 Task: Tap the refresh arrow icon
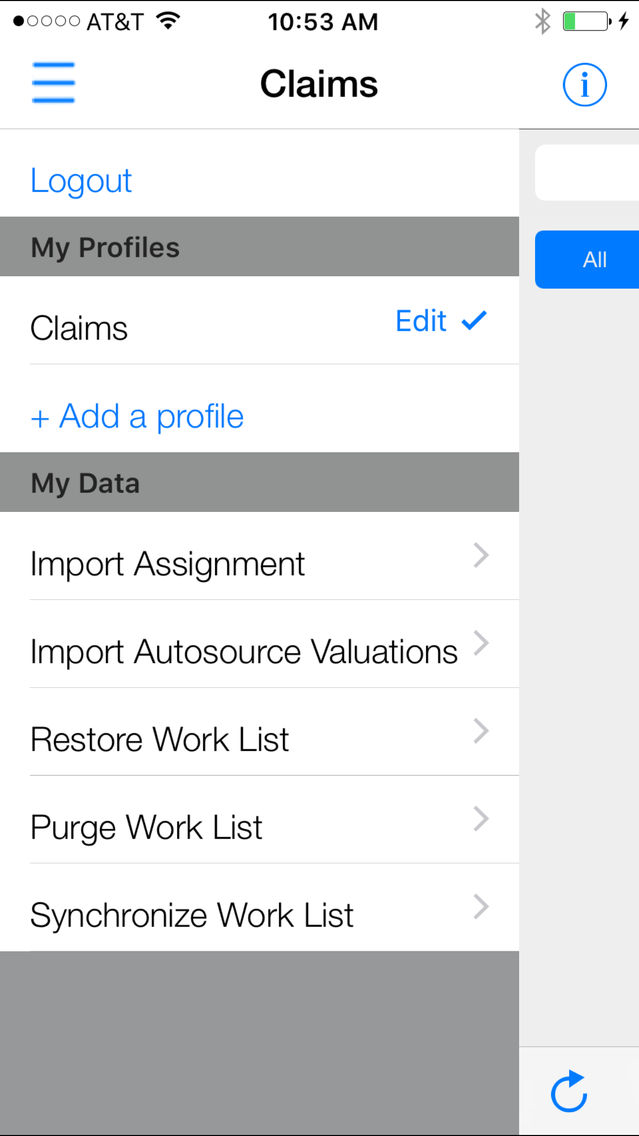click(569, 1090)
